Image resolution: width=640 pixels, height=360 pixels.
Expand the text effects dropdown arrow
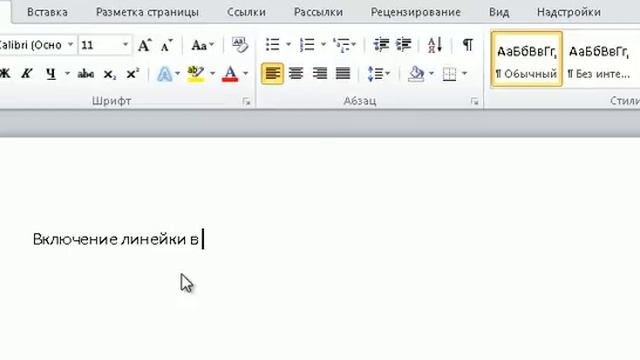click(177, 73)
